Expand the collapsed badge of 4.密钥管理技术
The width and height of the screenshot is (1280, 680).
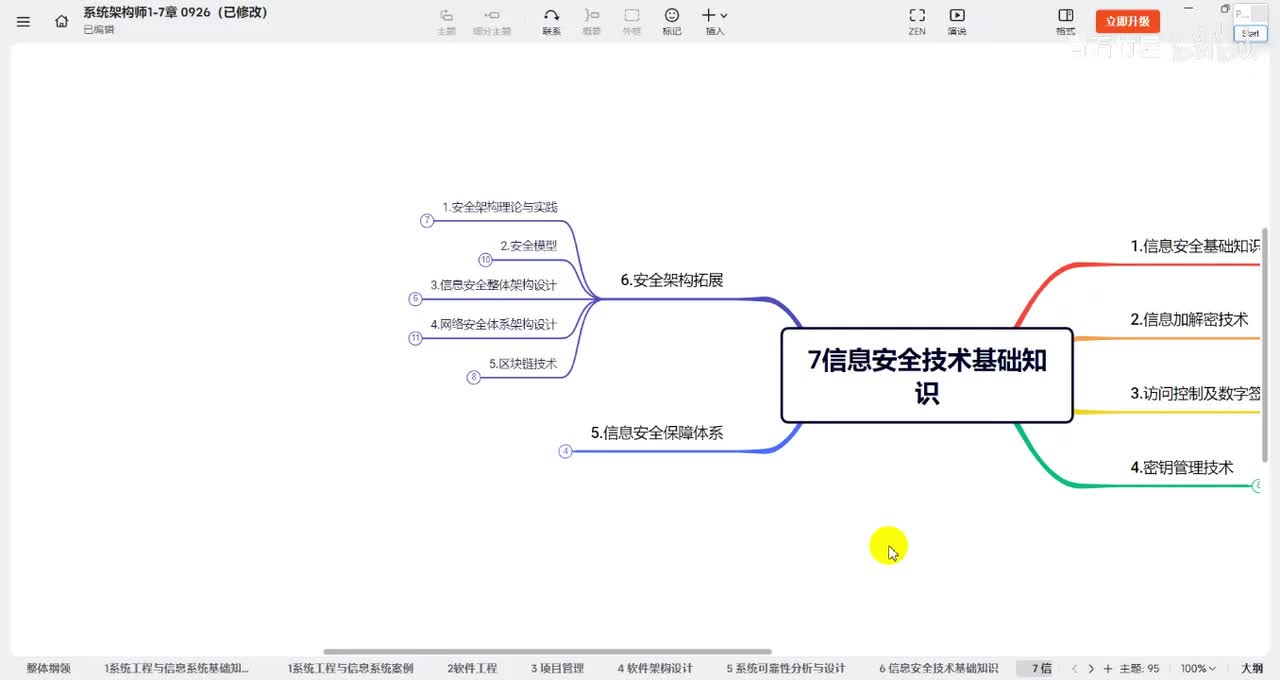point(1258,486)
